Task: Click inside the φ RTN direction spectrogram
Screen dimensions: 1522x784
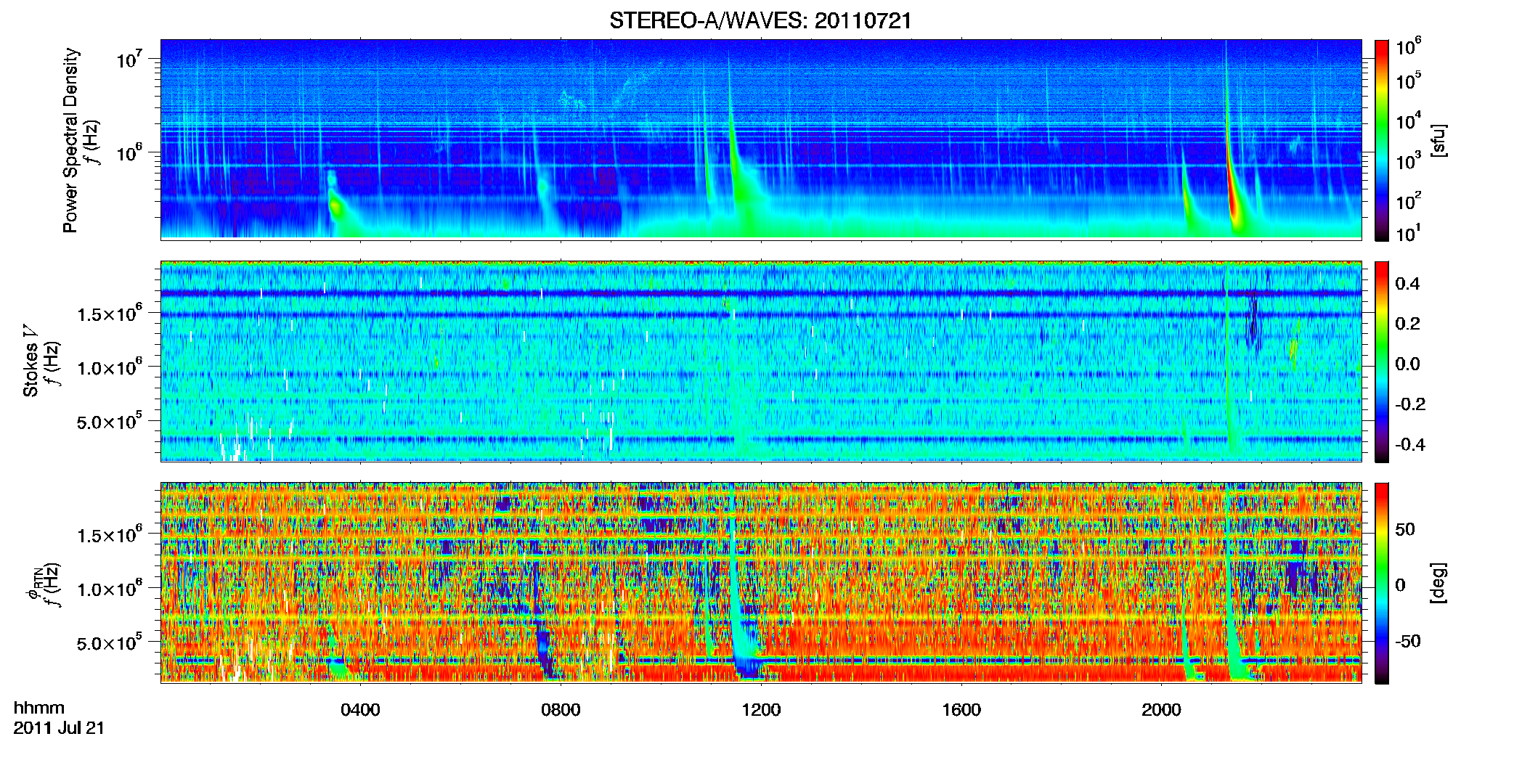Action: click(x=761, y=582)
